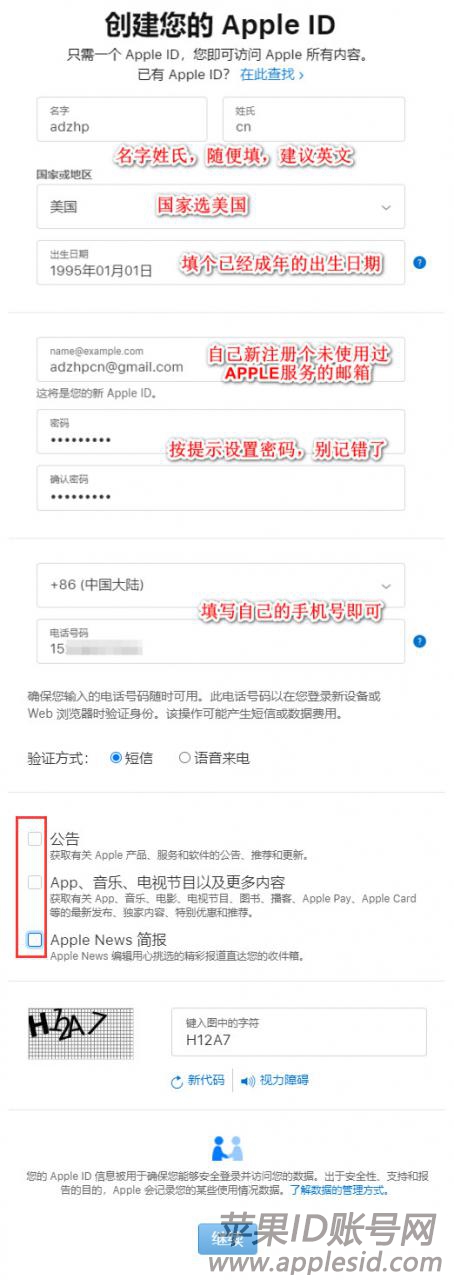The width and height of the screenshot is (454, 1280).
Task: Click the refresh icon for new code
Action: coord(176,1080)
